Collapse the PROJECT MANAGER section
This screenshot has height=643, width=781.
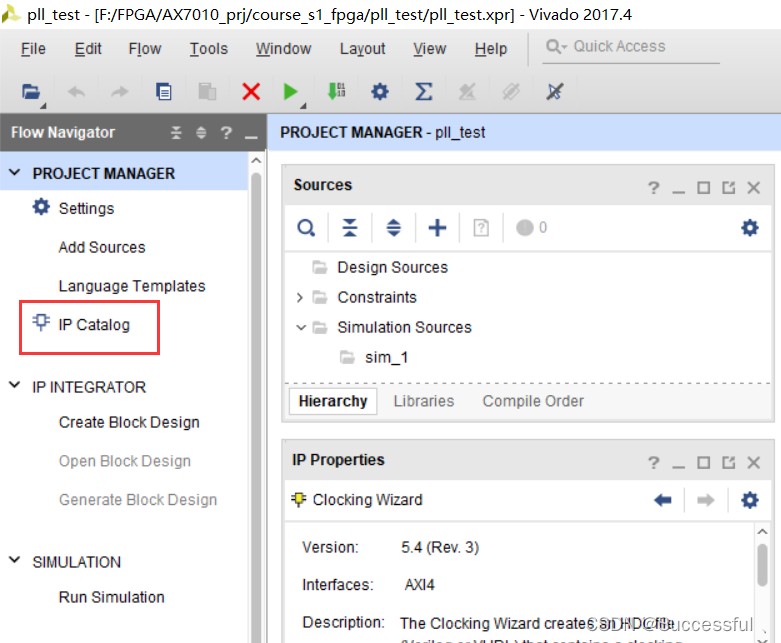(x=14, y=173)
